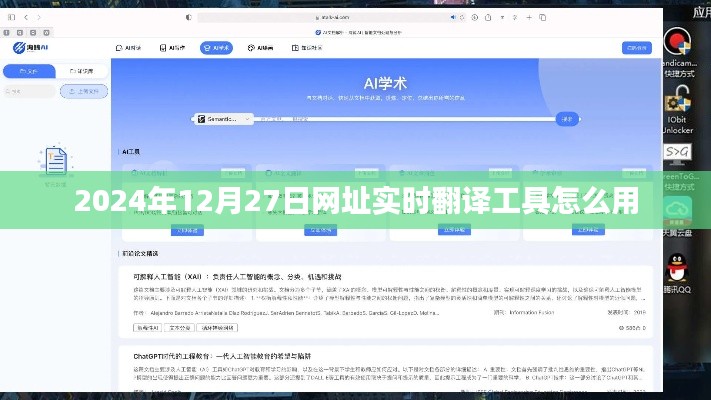Show the tab overview icon

pos(542,17)
